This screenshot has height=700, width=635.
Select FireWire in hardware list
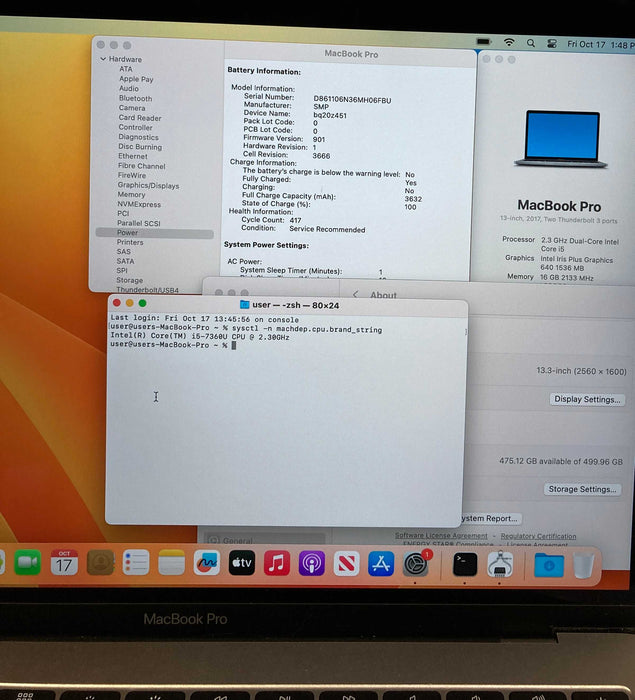(x=132, y=175)
